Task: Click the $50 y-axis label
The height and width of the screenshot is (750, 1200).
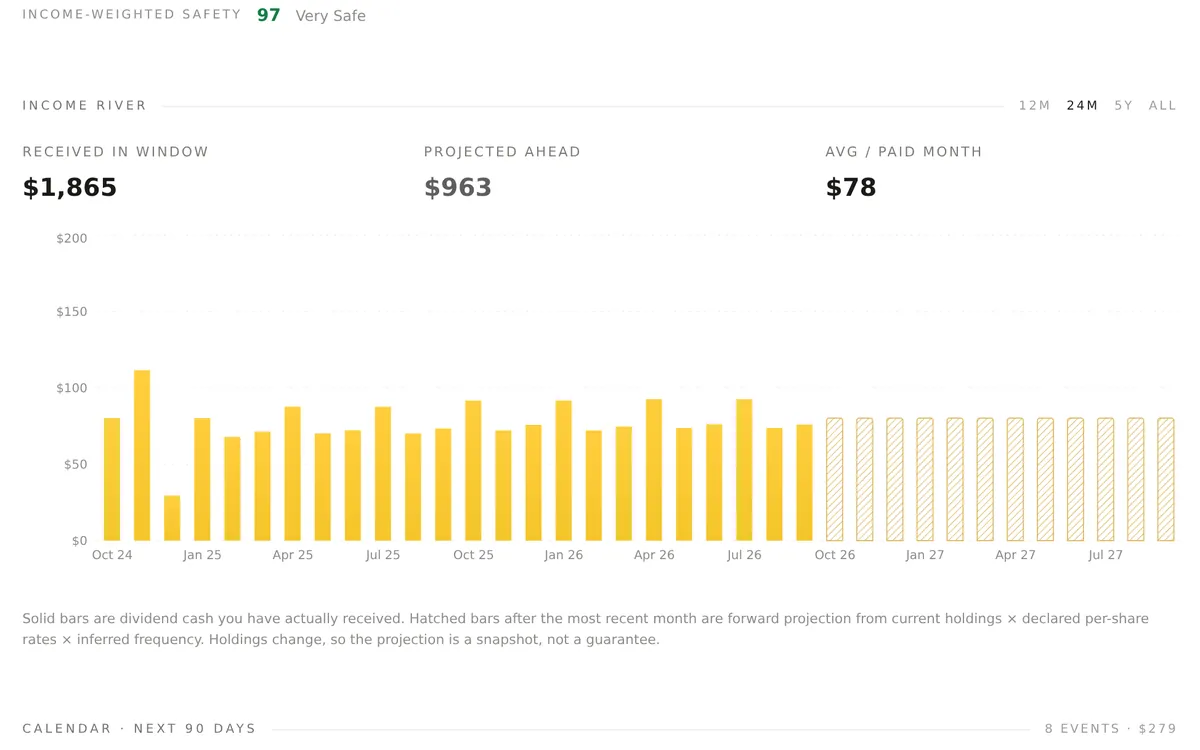Action: [75, 464]
